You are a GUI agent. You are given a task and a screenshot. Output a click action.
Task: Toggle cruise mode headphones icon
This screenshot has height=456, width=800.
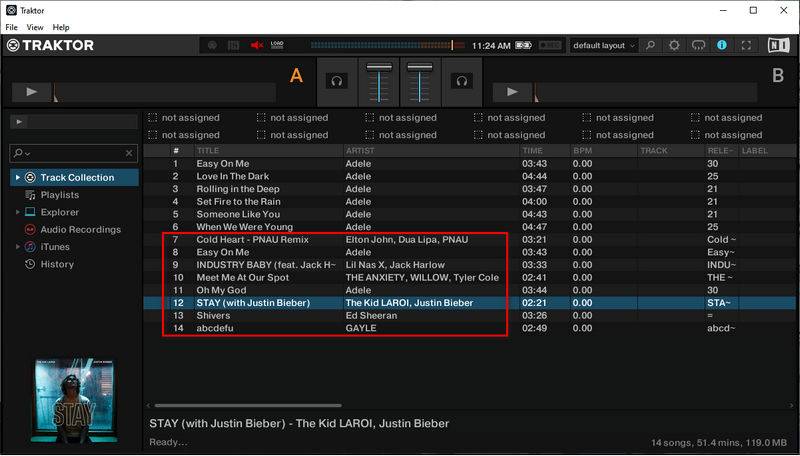click(x=698, y=45)
